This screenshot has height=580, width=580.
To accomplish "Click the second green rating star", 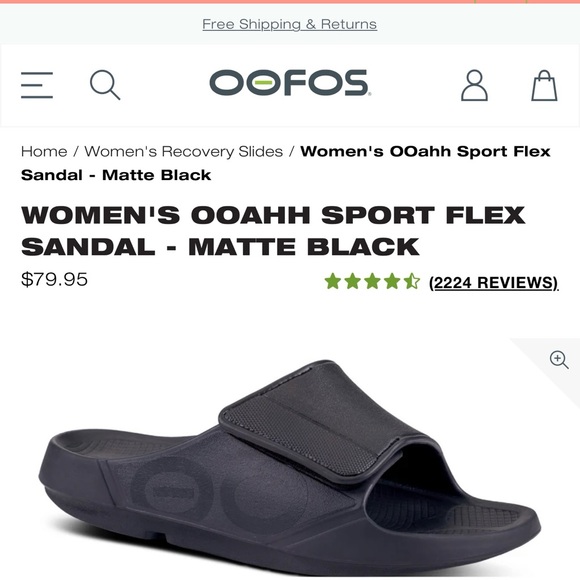I will click(353, 281).
